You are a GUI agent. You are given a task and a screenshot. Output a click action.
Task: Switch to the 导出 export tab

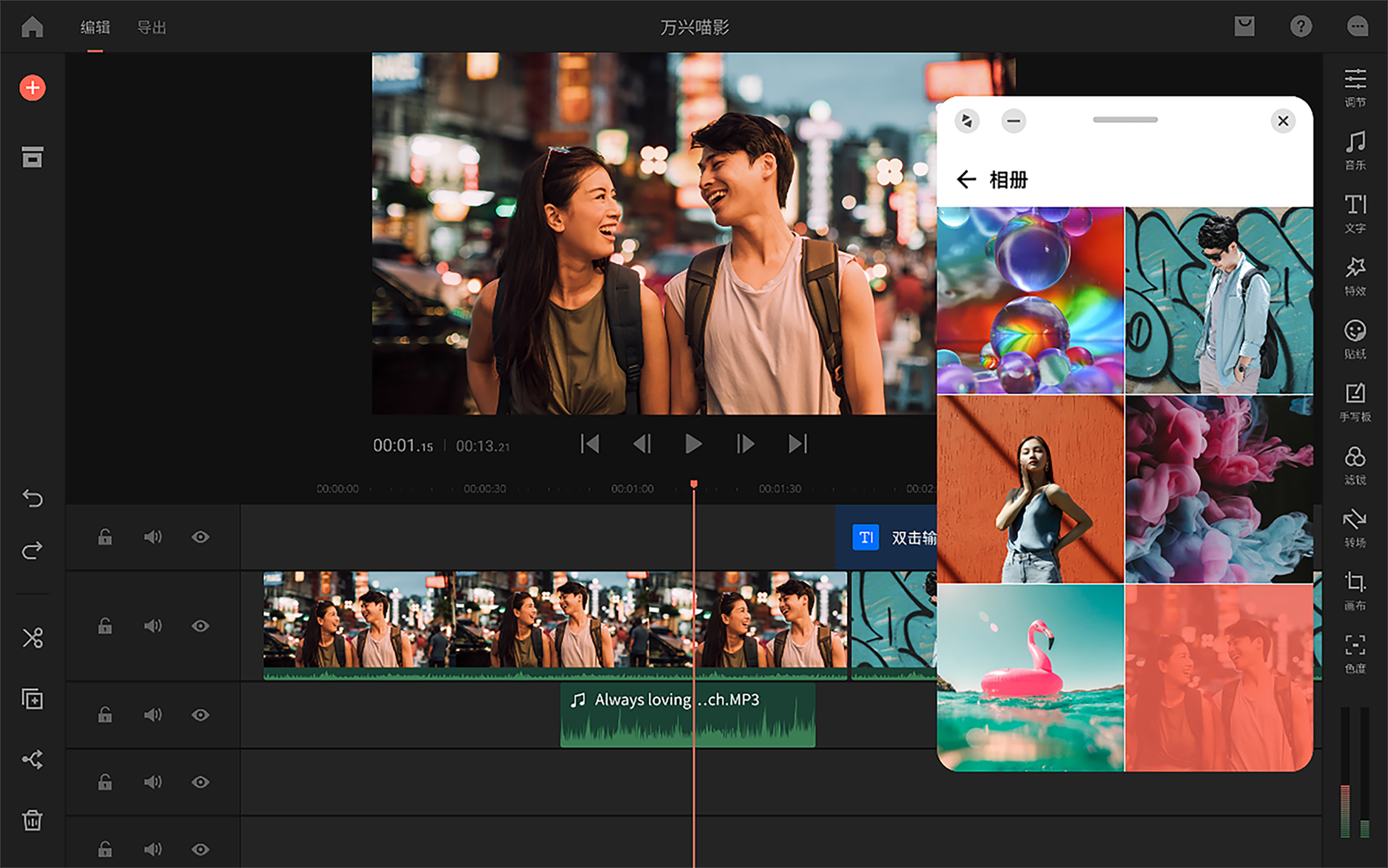151,28
